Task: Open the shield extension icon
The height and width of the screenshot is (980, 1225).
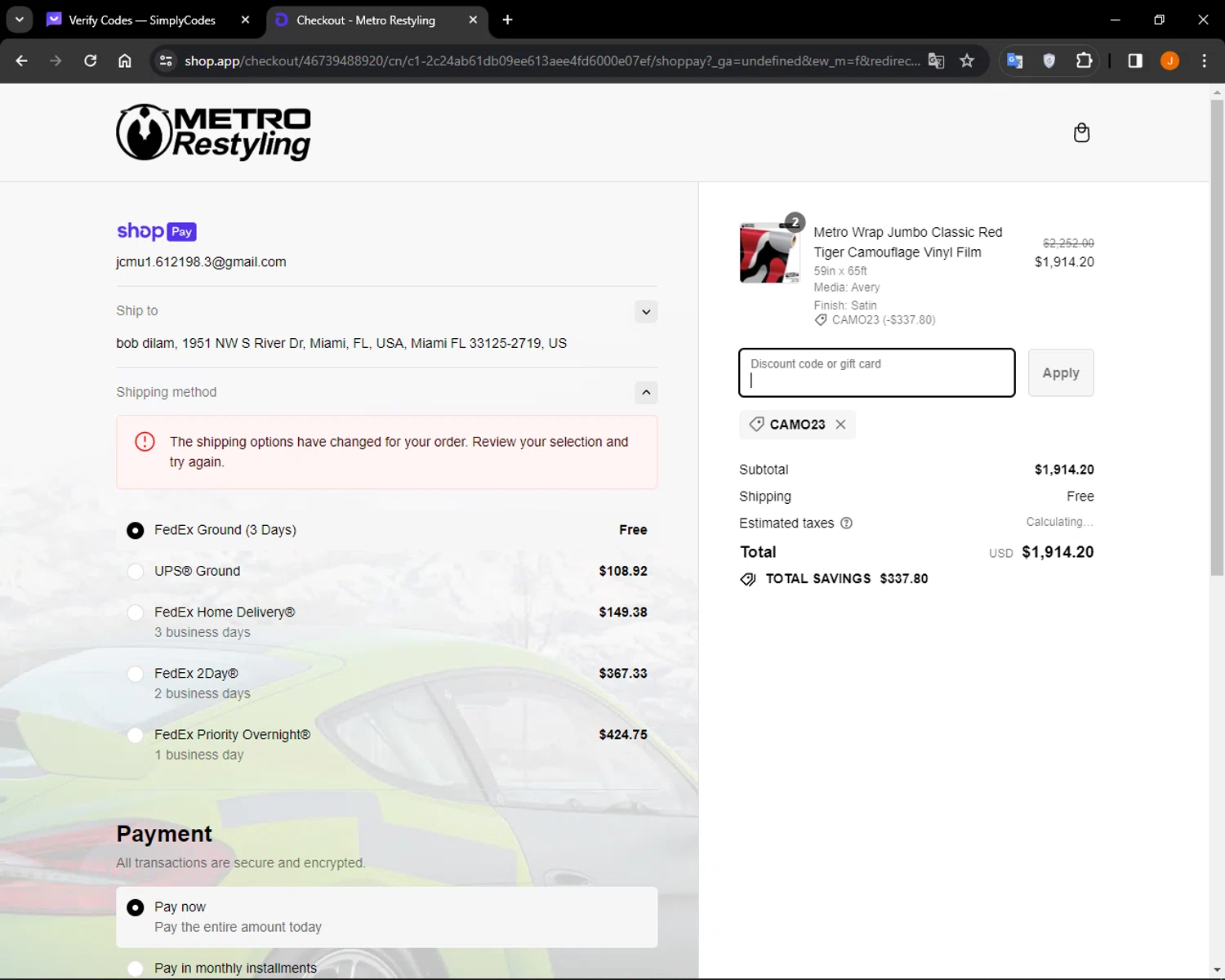Action: point(1049,60)
